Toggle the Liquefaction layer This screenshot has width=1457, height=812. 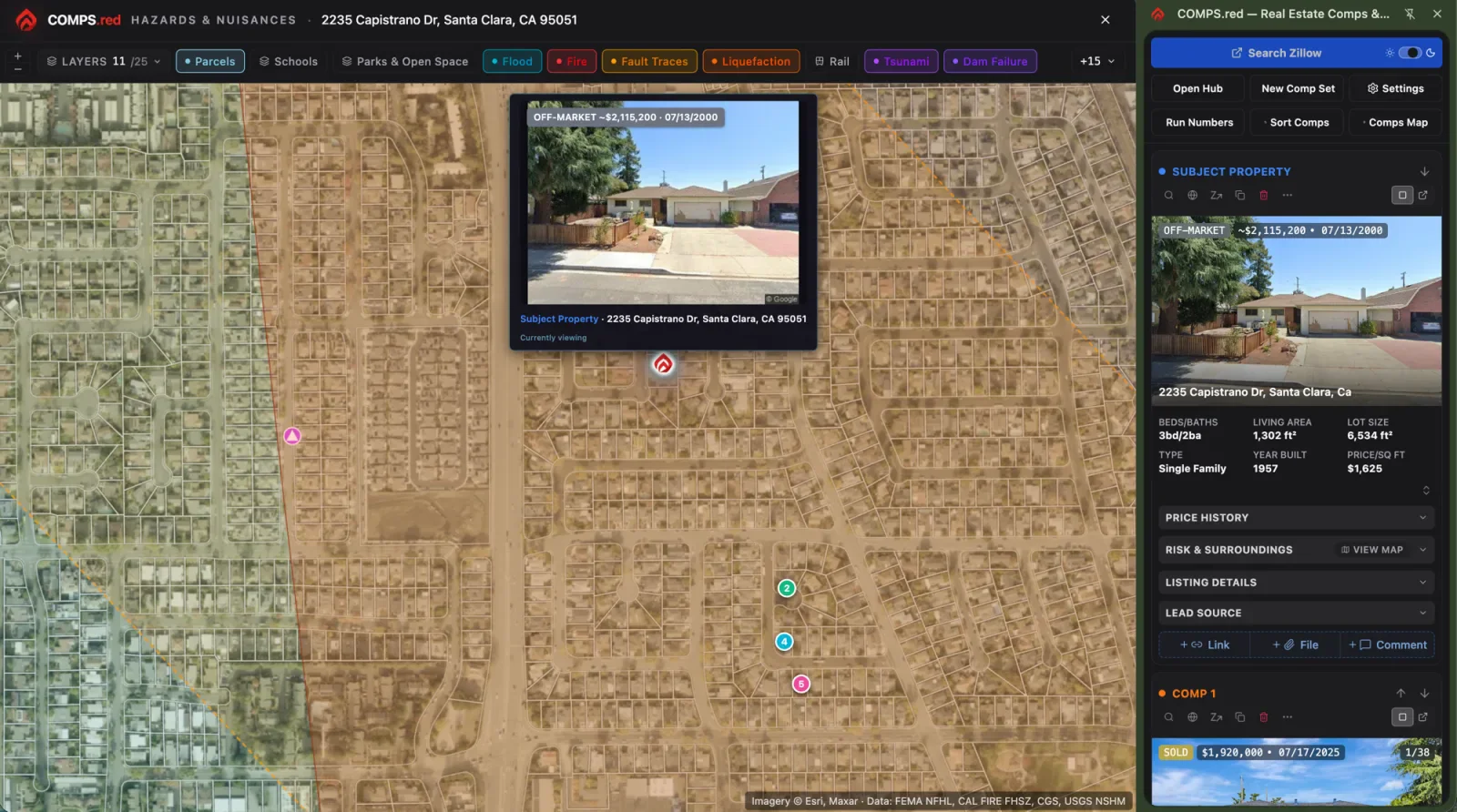click(751, 61)
